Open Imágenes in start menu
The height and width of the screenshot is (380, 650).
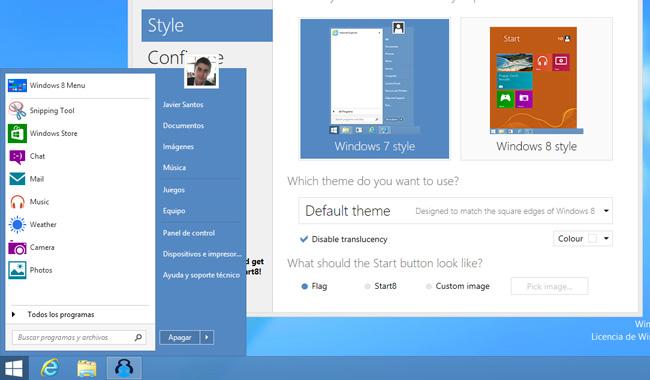pyautogui.click(x=178, y=147)
